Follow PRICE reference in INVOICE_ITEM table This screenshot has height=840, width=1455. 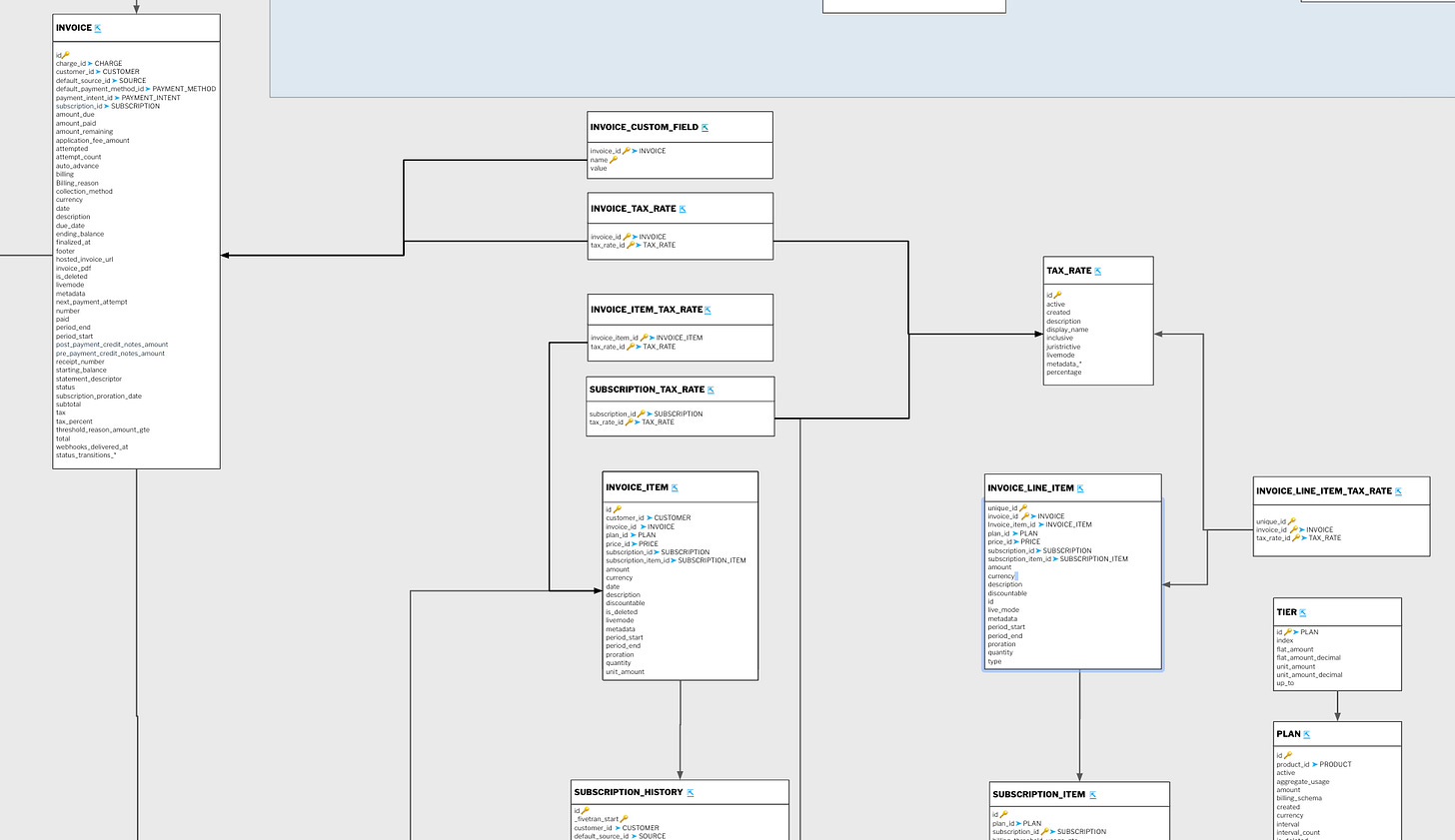pyautogui.click(x=649, y=543)
